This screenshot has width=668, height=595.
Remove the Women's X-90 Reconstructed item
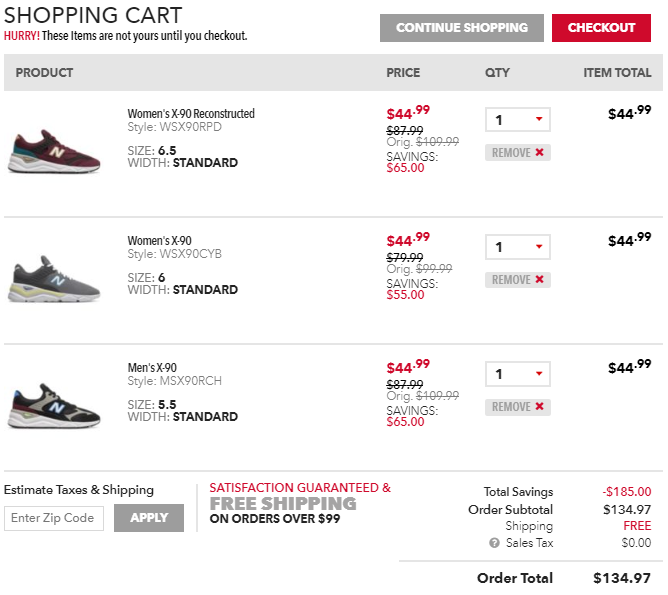[518, 153]
